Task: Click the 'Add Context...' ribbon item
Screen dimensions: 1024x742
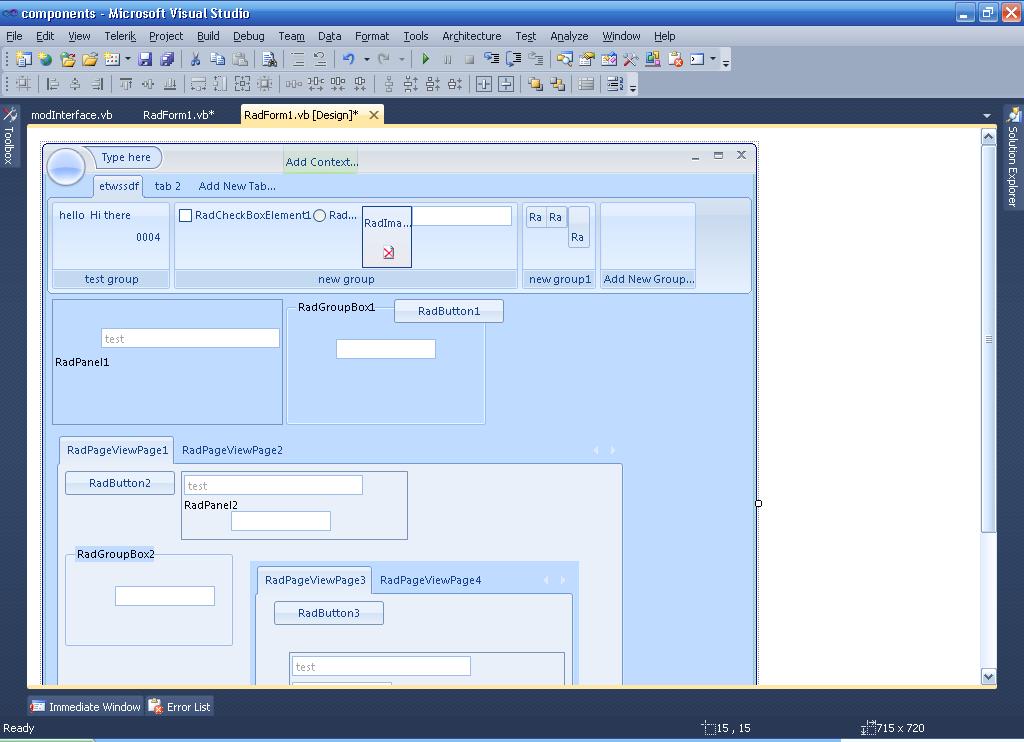Action: click(x=321, y=162)
